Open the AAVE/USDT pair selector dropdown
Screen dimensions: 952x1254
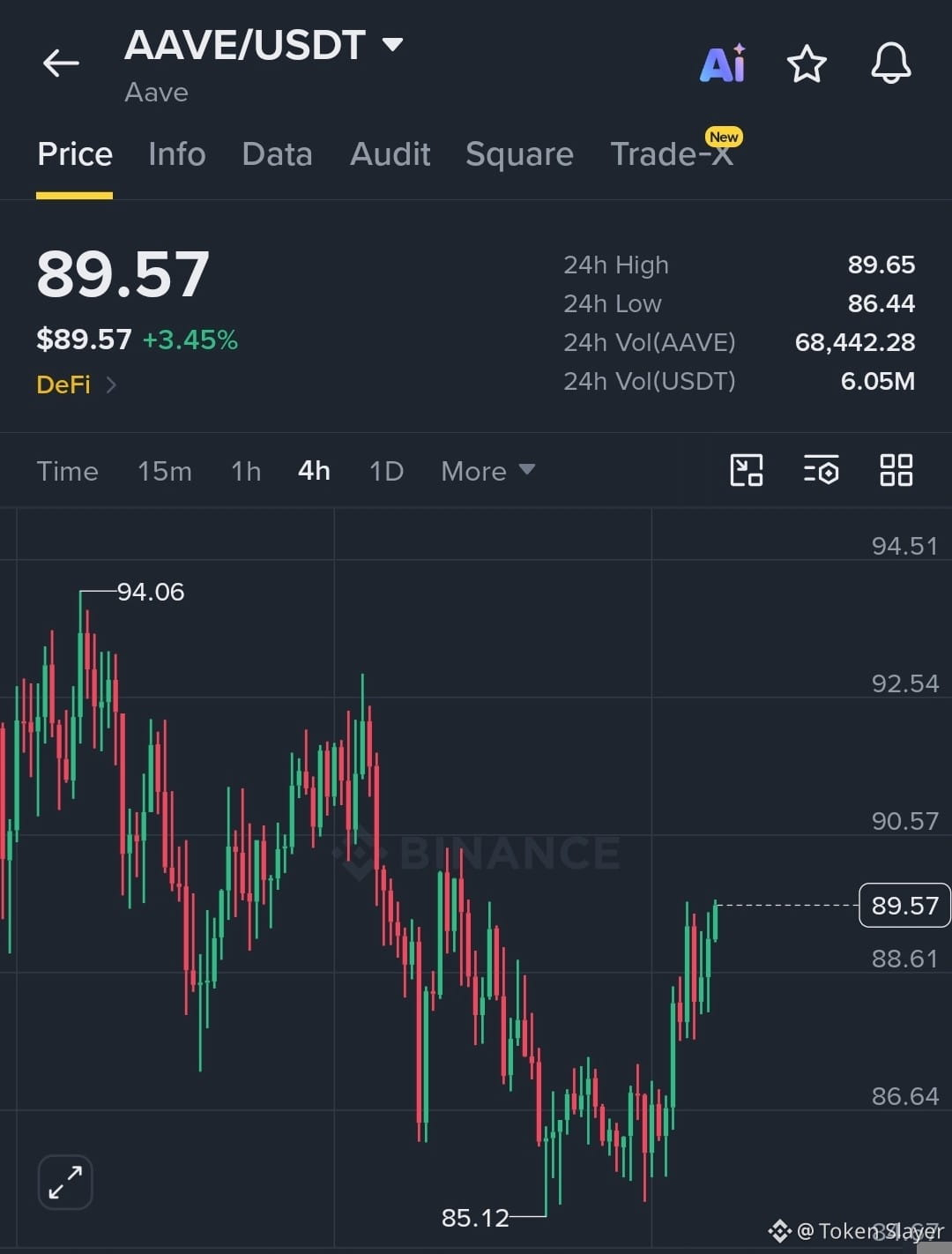coord(264,45)
